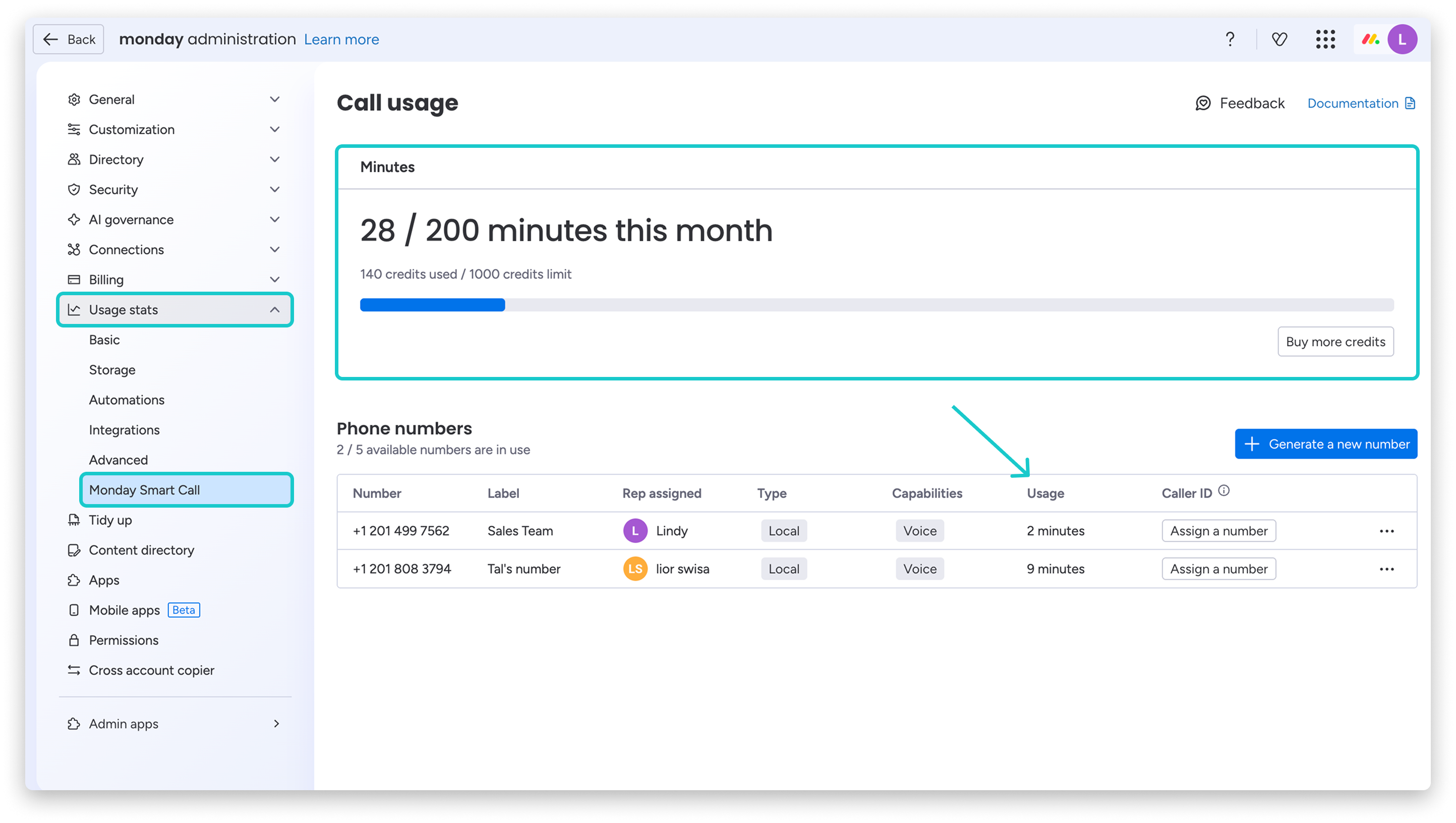Click the Tidy up broom icon
This screenshot has width=1456, height=823.
coord(74,520)
